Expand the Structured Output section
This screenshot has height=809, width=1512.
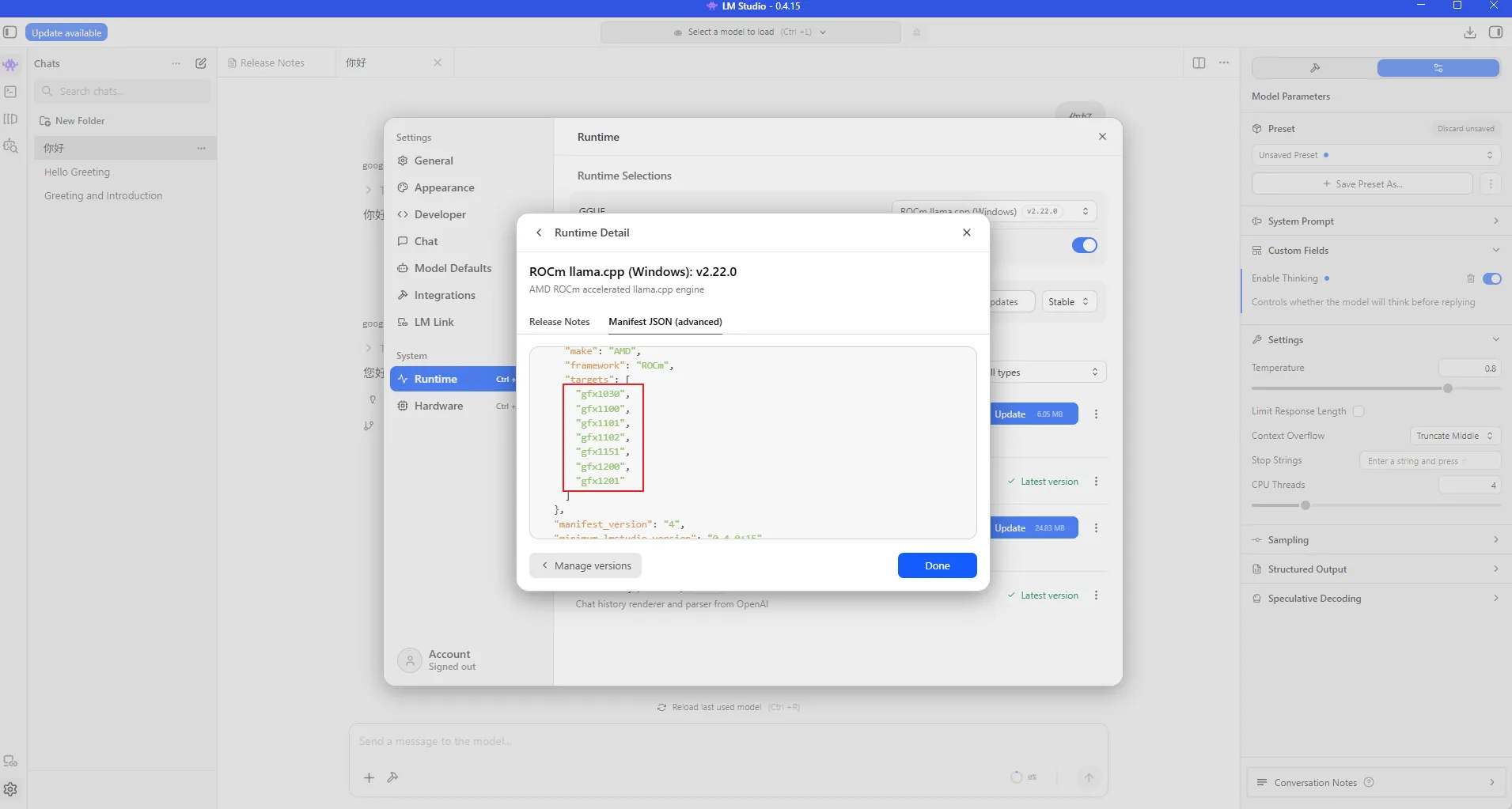pos(1375,569)
